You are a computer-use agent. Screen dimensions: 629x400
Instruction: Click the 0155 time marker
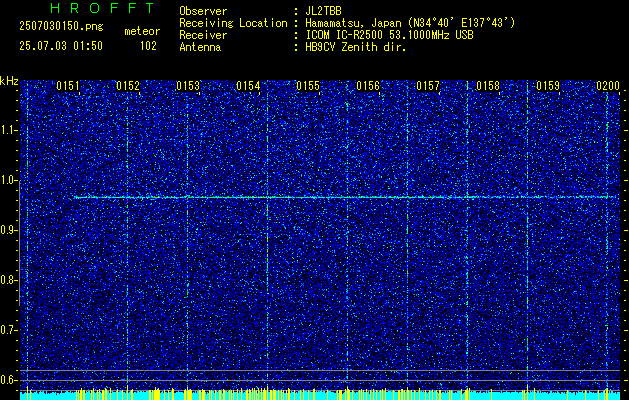point(308,86)
